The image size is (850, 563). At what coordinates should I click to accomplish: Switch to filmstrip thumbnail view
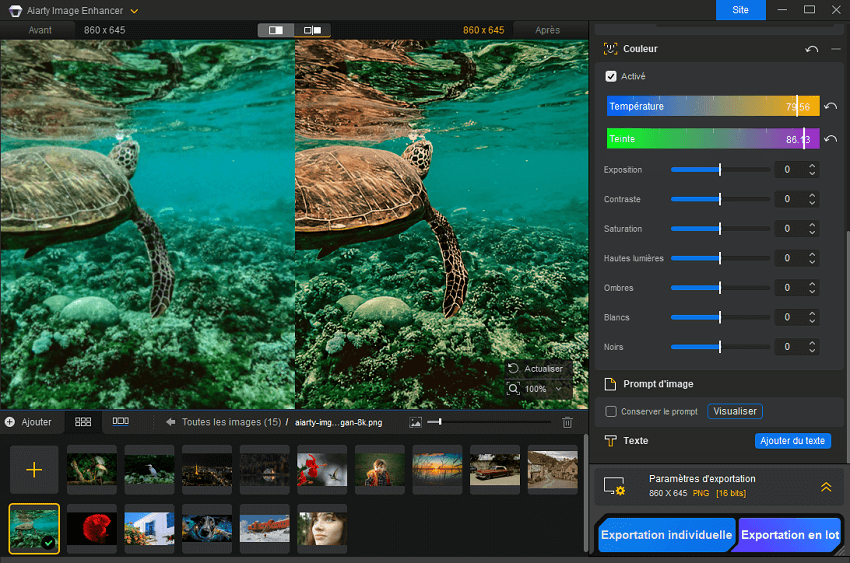click(120, 422)
